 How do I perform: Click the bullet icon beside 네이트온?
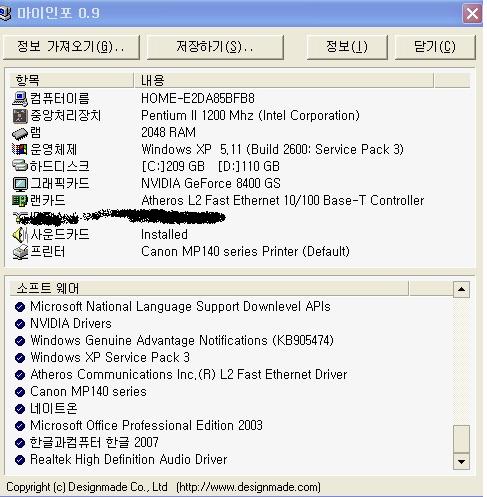(x=20, y=409)
